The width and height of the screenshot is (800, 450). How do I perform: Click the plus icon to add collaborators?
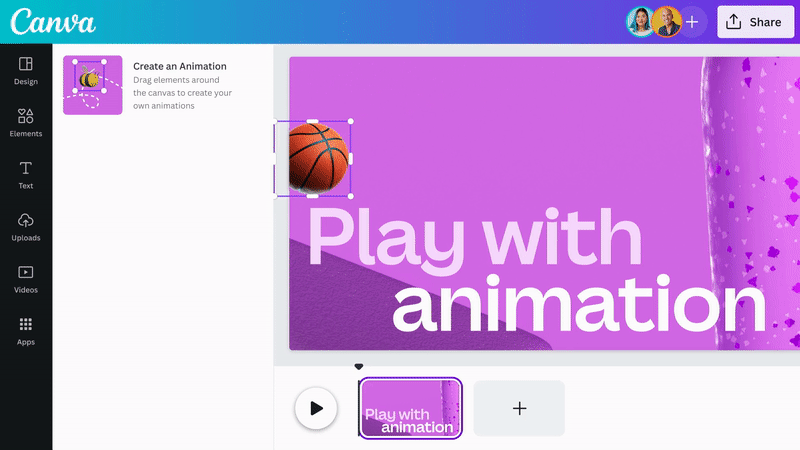(692, 22)
